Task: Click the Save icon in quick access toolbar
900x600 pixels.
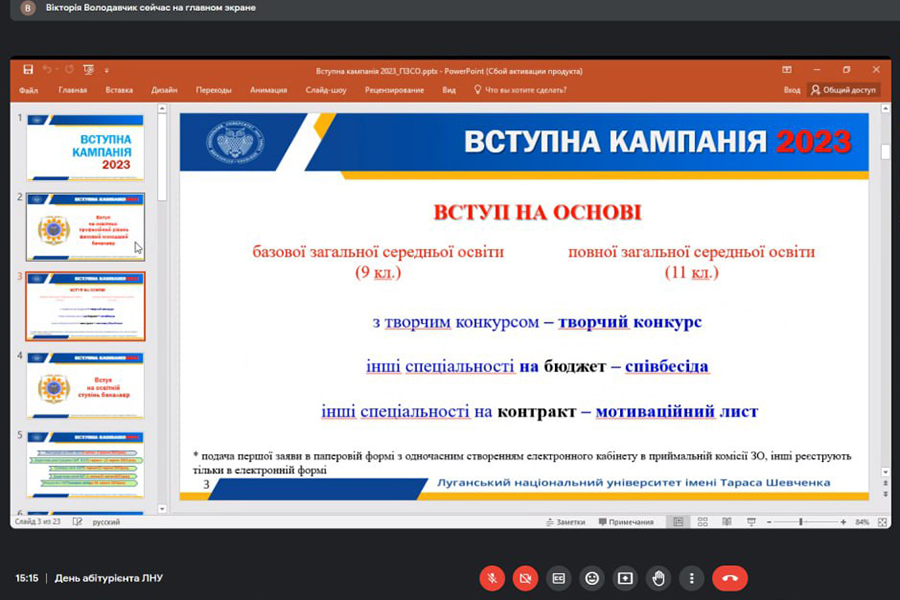Action: [28, 70]
